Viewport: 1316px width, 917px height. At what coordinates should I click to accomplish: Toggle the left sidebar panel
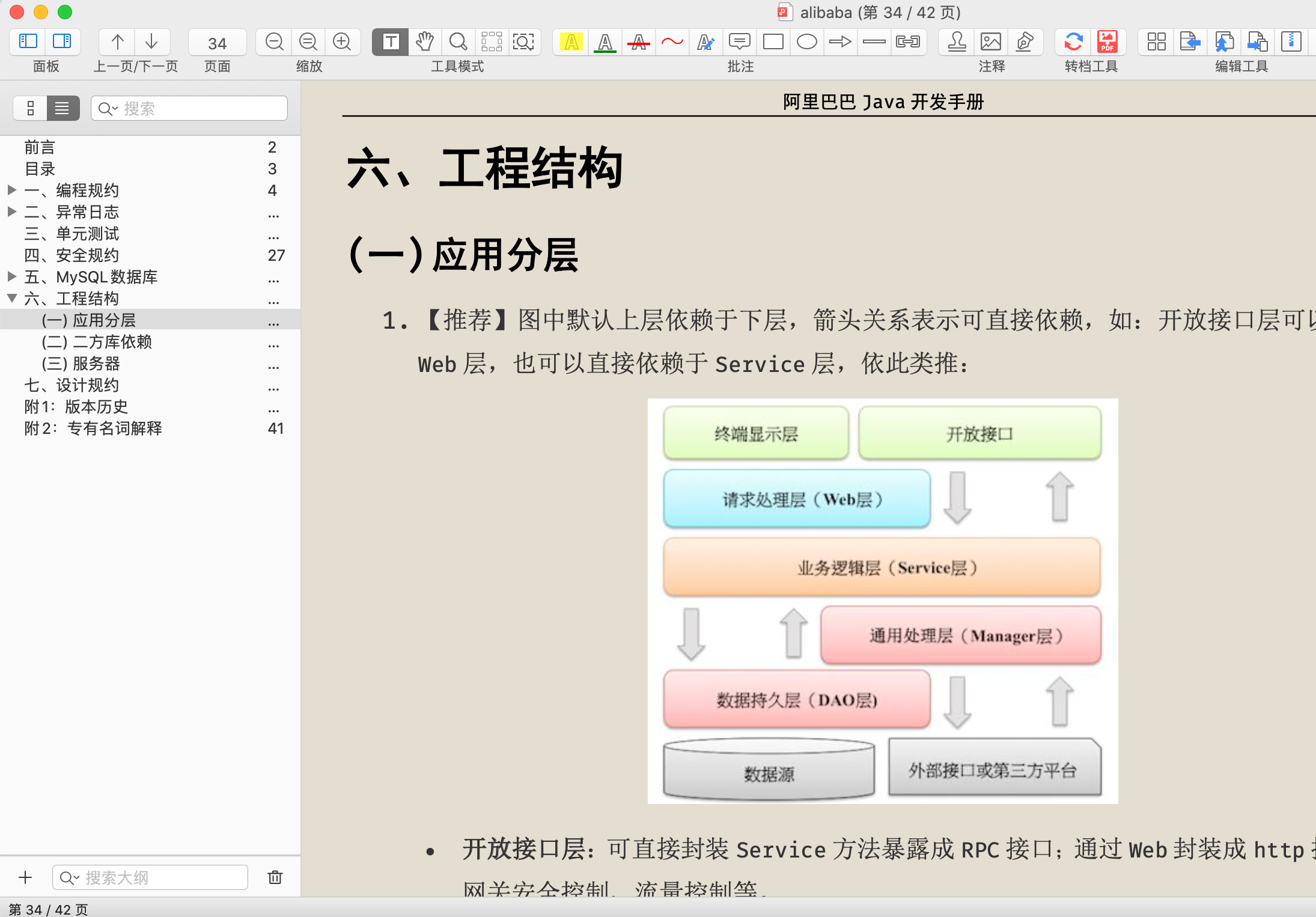pos(28,41)
